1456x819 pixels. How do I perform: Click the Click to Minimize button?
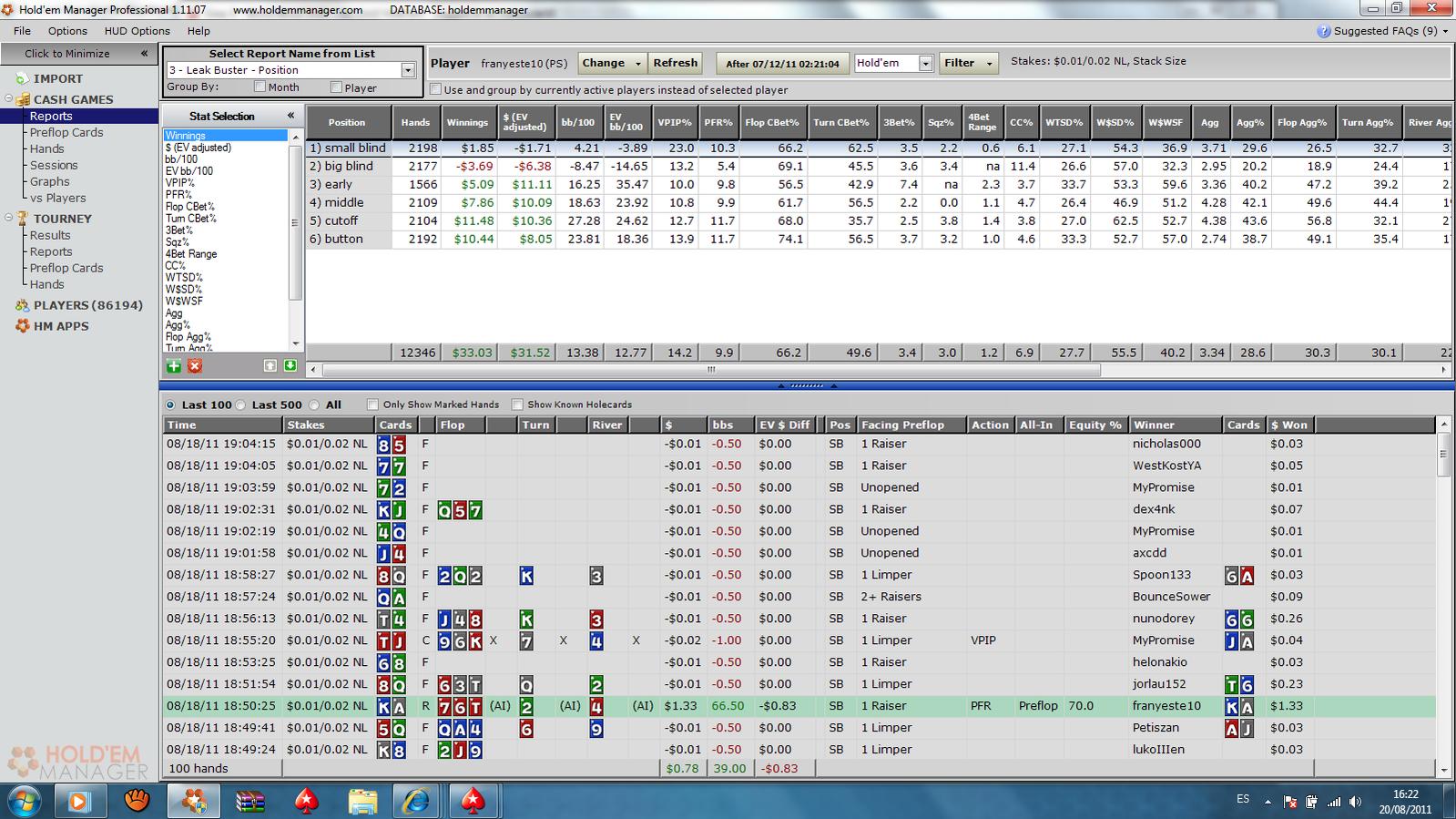(x=77, y=54)
